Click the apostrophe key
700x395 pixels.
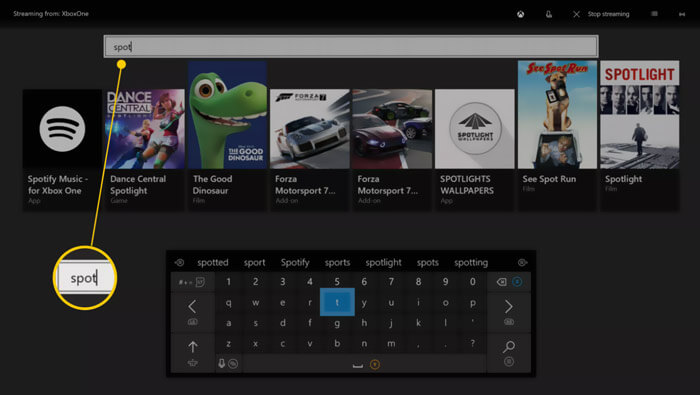[x=473, y=322]
